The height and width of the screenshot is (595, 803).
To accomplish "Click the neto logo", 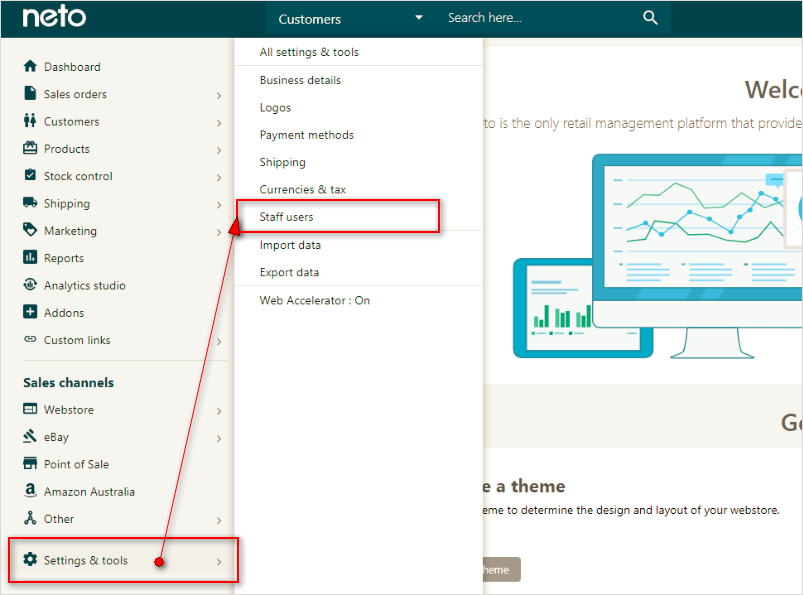I will (x=54, y=18).
